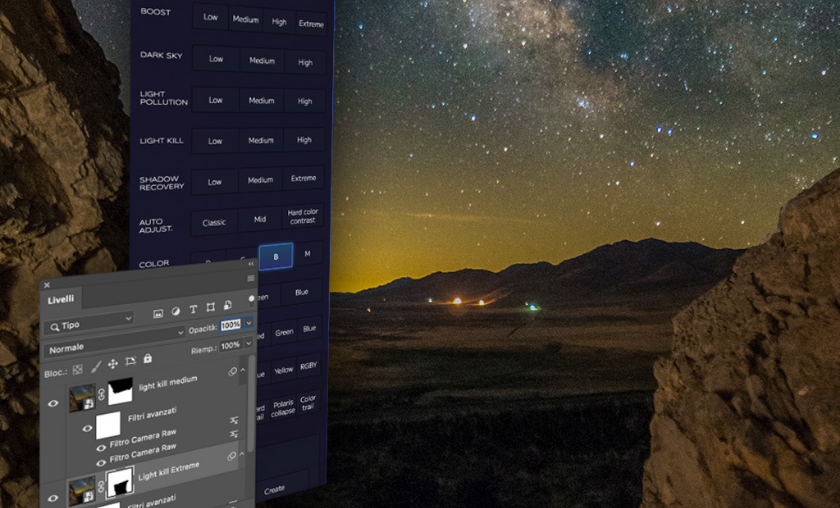
Task: Set Light Kill to Low
Action: pos(215,141)
